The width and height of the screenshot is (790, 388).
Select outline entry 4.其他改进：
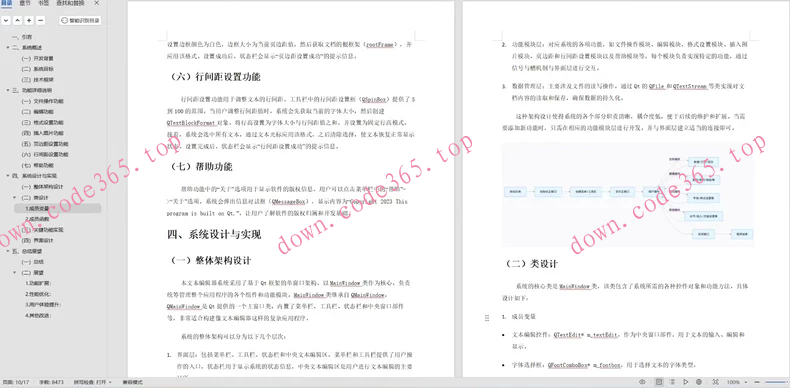38,315
